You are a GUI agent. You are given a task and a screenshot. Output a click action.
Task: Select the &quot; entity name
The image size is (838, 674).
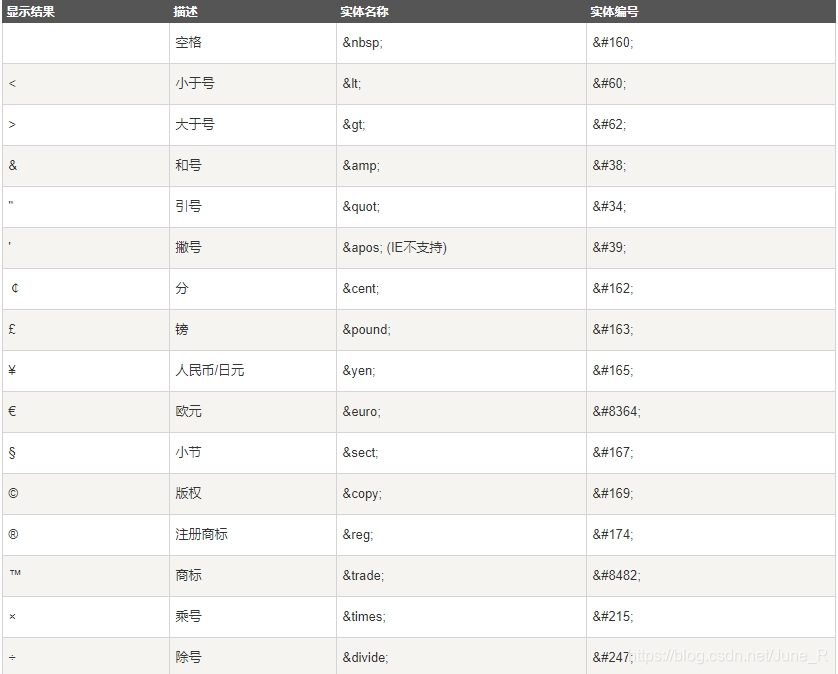(x=361, y=206)
